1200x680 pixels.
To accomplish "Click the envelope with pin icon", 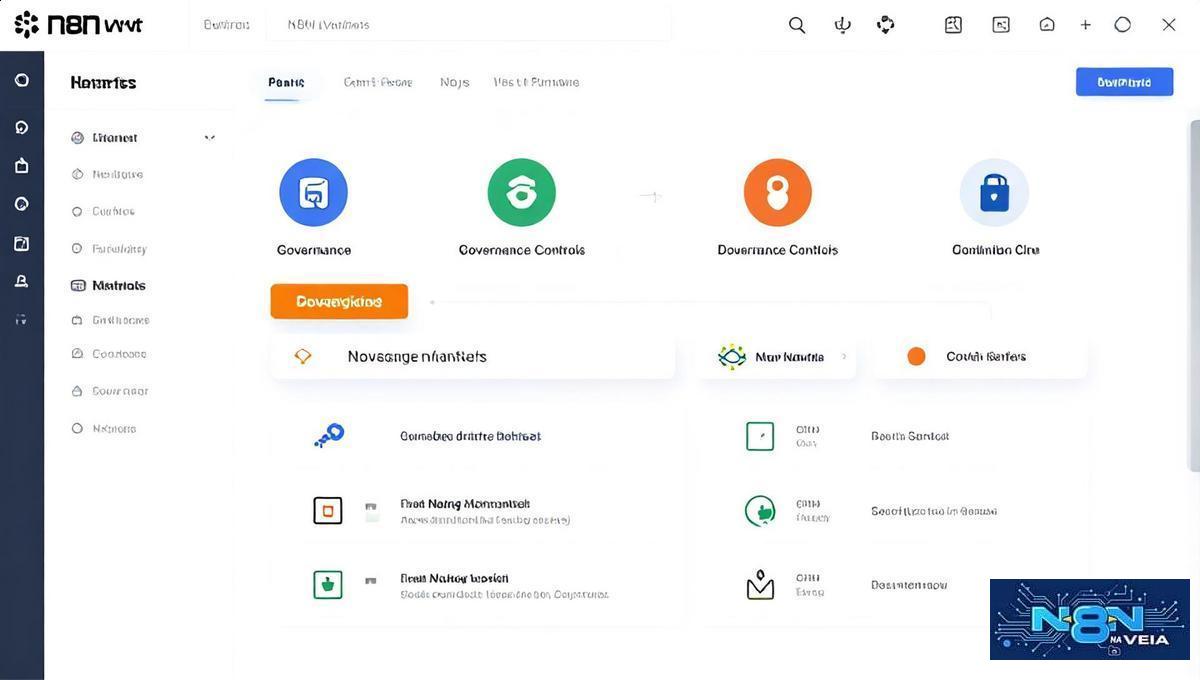I will (x=760, y=585).
